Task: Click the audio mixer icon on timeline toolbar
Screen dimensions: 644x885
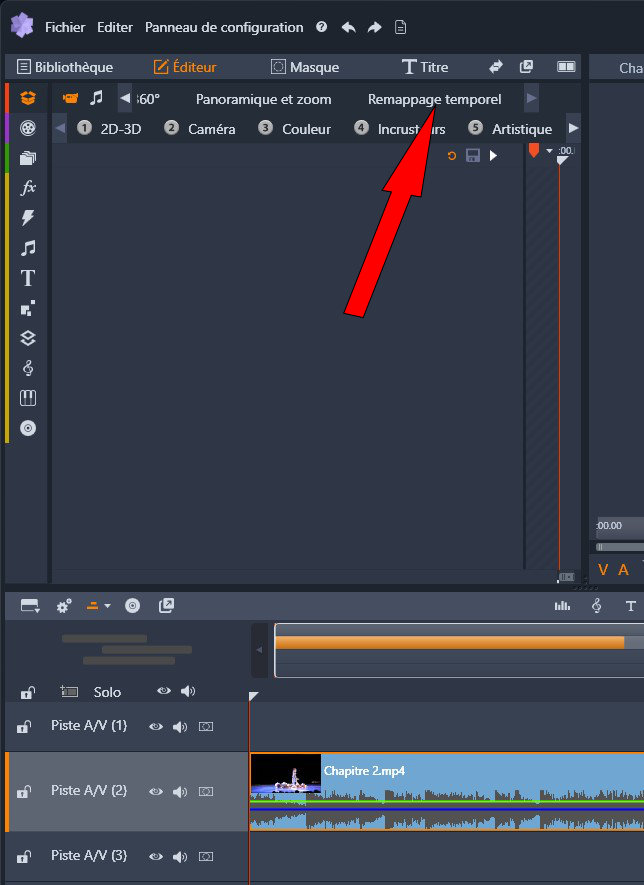Action: tap(563, 606)
